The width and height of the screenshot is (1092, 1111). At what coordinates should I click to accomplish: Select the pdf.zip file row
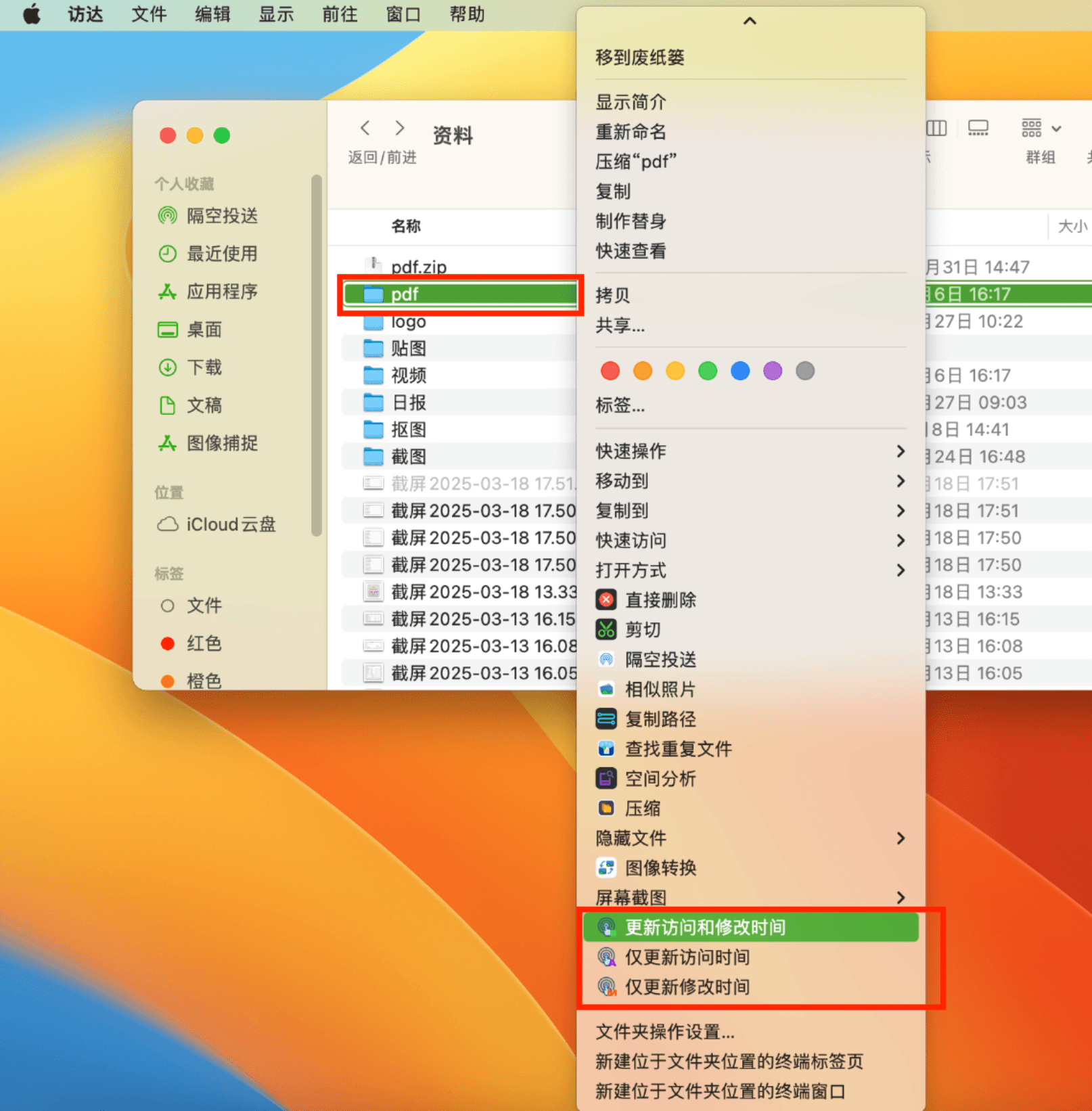pos(459,267)
